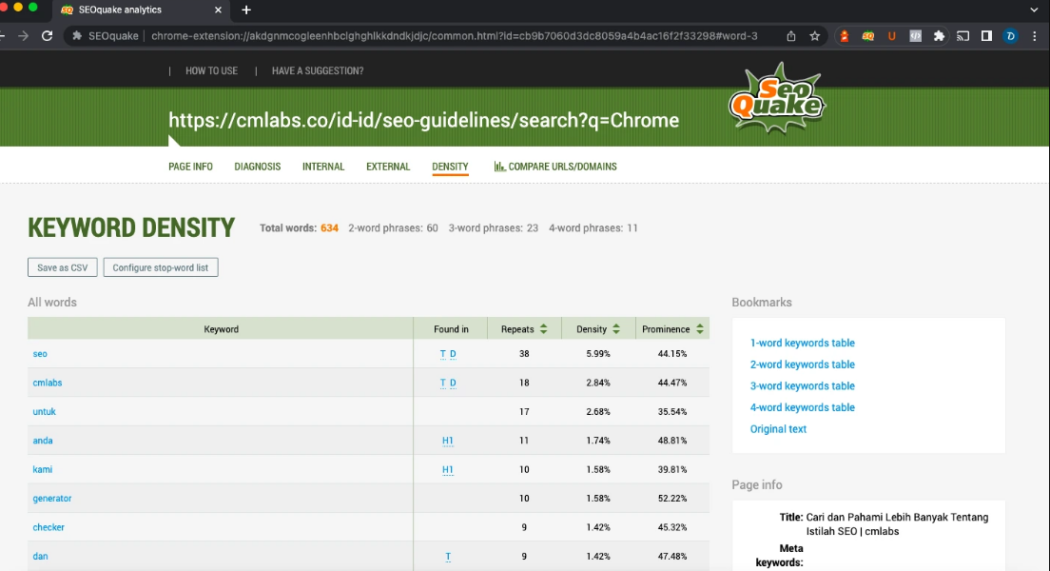Bookmark page using star icon
The width and height of the screenshot is (1050, 571).
[814, 36]
